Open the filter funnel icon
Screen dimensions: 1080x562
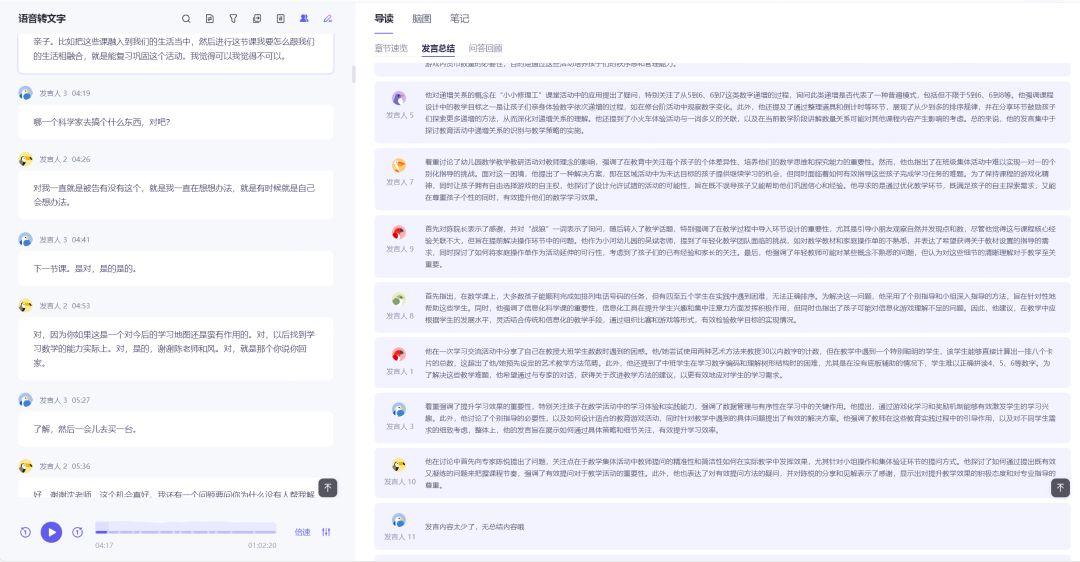click(x=233, y=19)
